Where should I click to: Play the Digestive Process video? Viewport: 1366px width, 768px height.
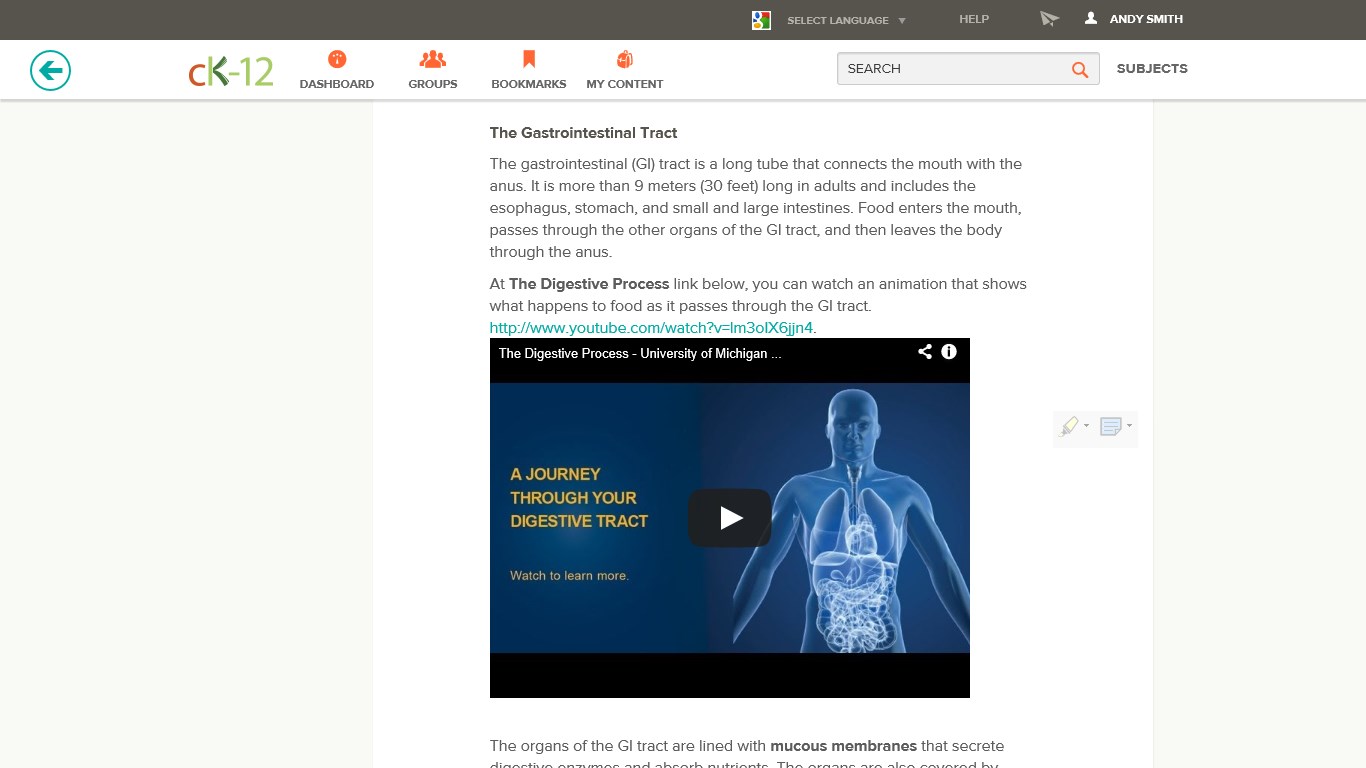click(729, 518)
